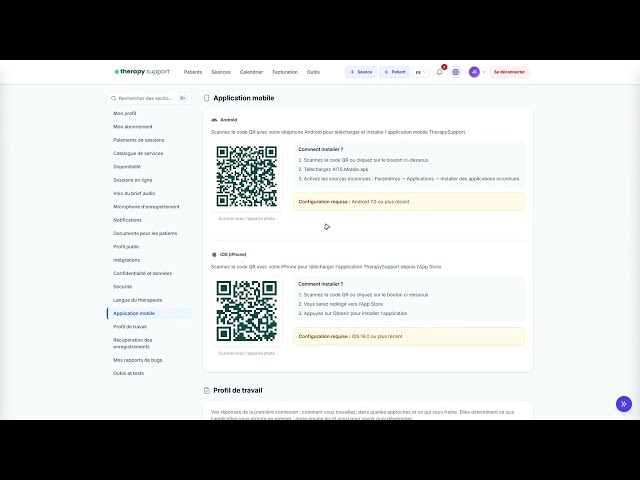Select Mon profil in sidebar
The image size is (640, 480).
pyautogui.click(x=124, y=113)
